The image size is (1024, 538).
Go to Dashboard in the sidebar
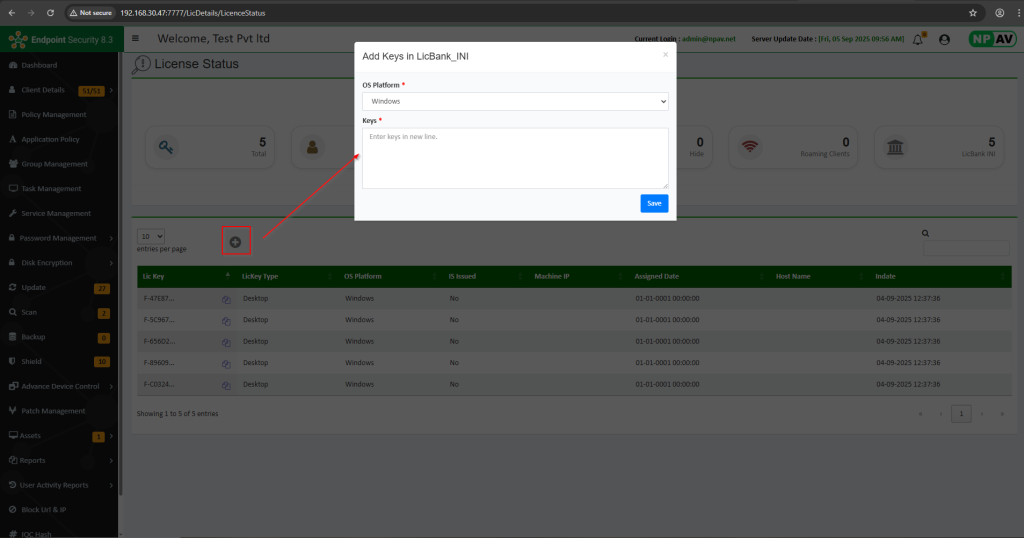click(40, 65)
